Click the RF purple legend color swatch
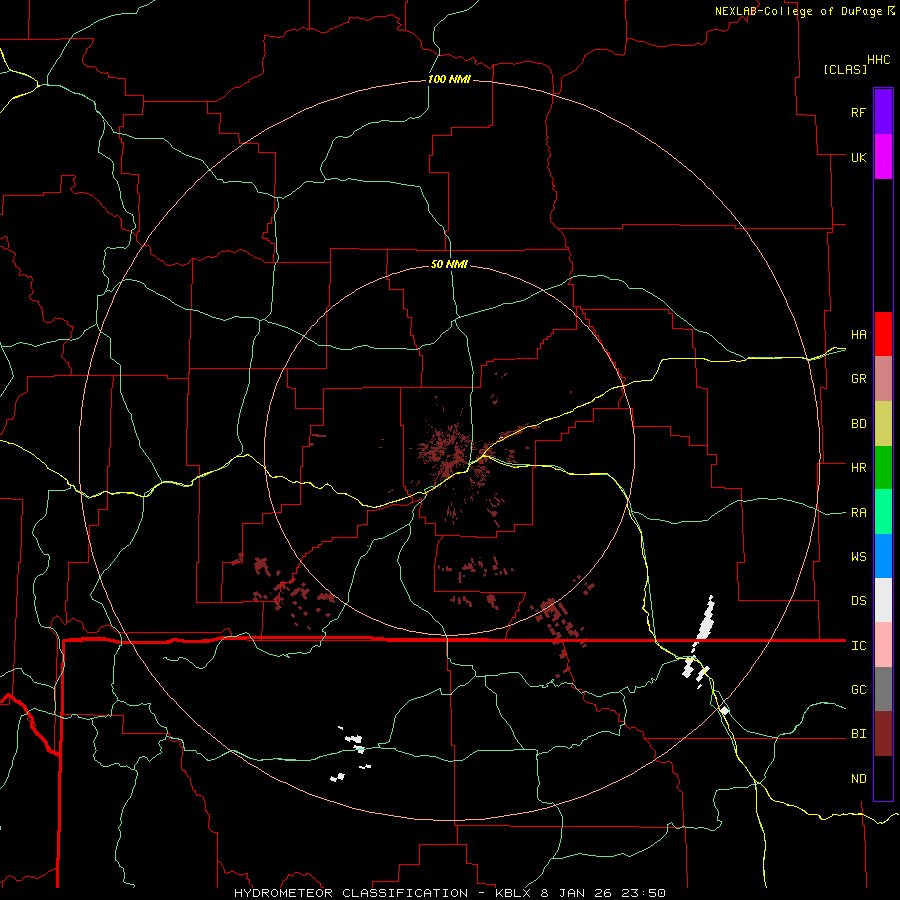Screen dimensions: 900x900 click(883, 112)
